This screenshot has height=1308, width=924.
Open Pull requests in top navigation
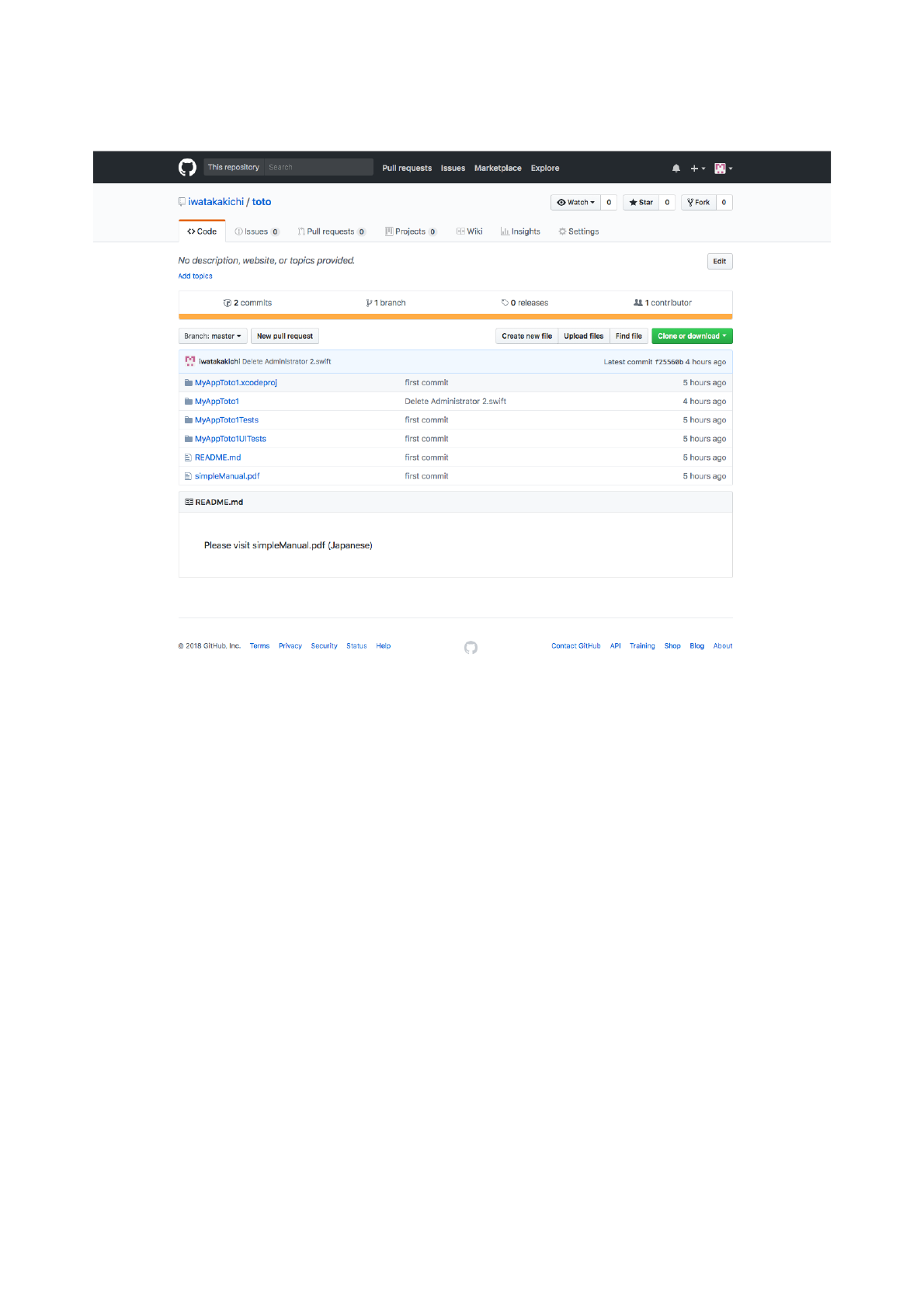[x=406, y=168]
